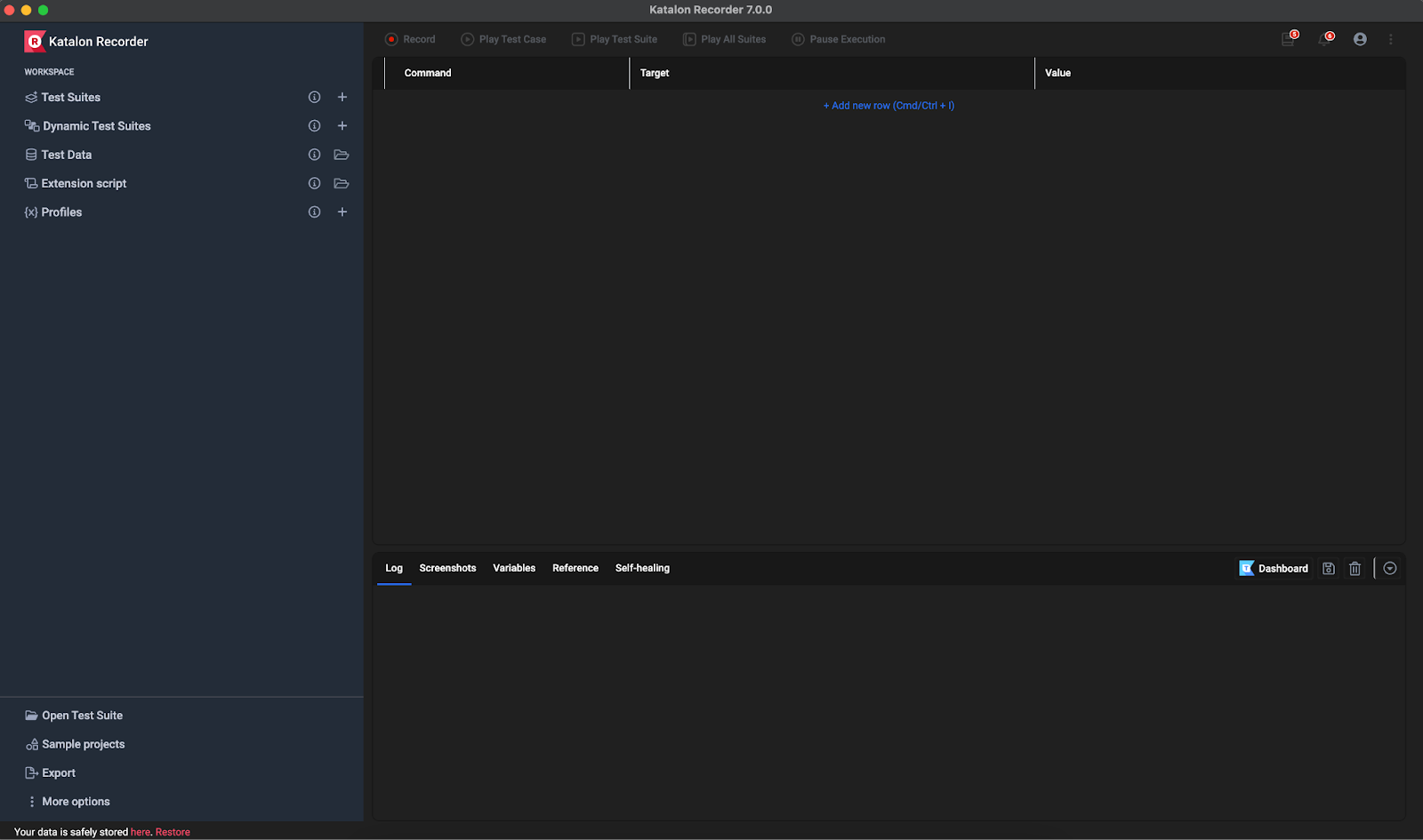Switch to the Log tab
1423x840 pixels.
point(394,568)
